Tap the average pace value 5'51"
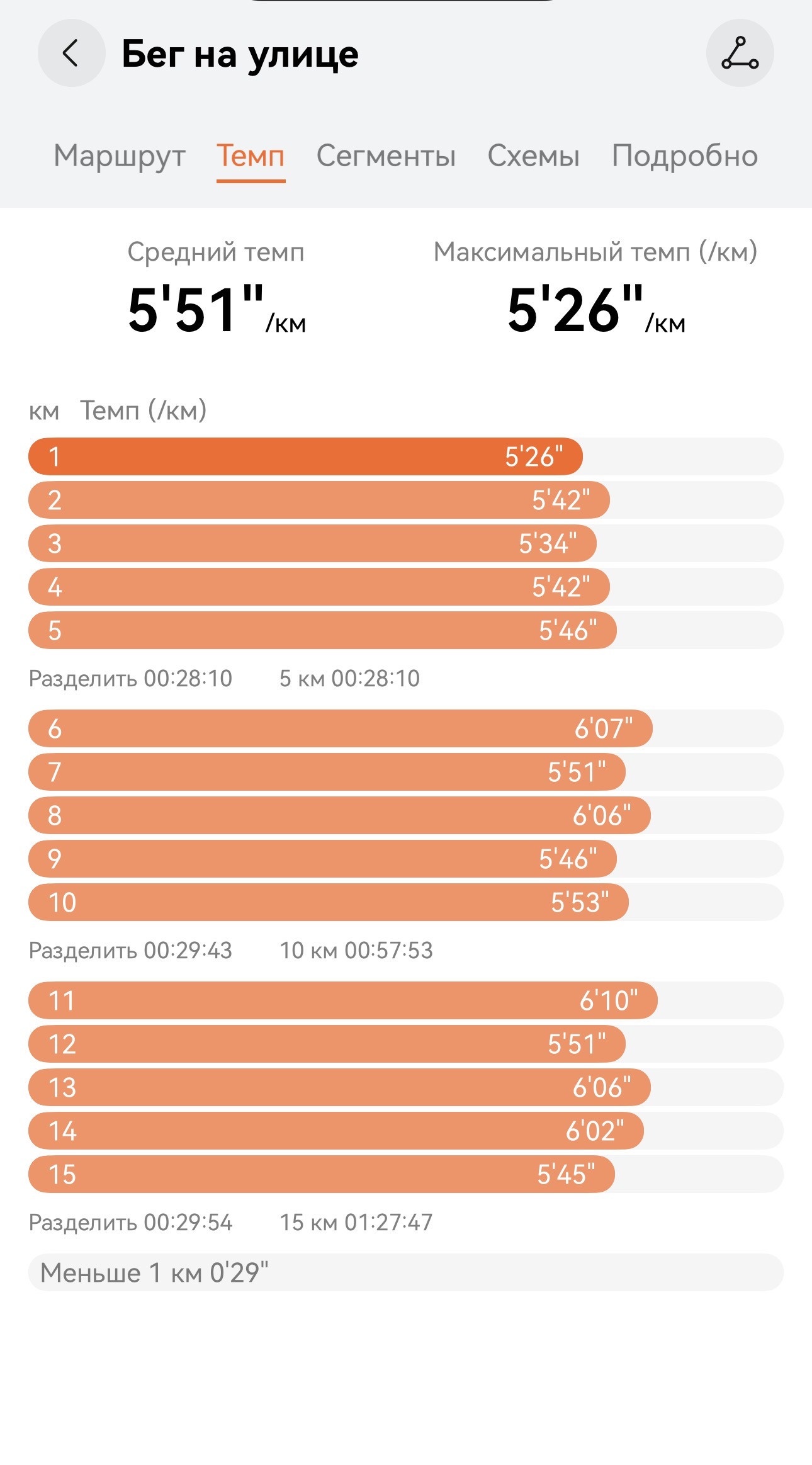 coord(217,309)
